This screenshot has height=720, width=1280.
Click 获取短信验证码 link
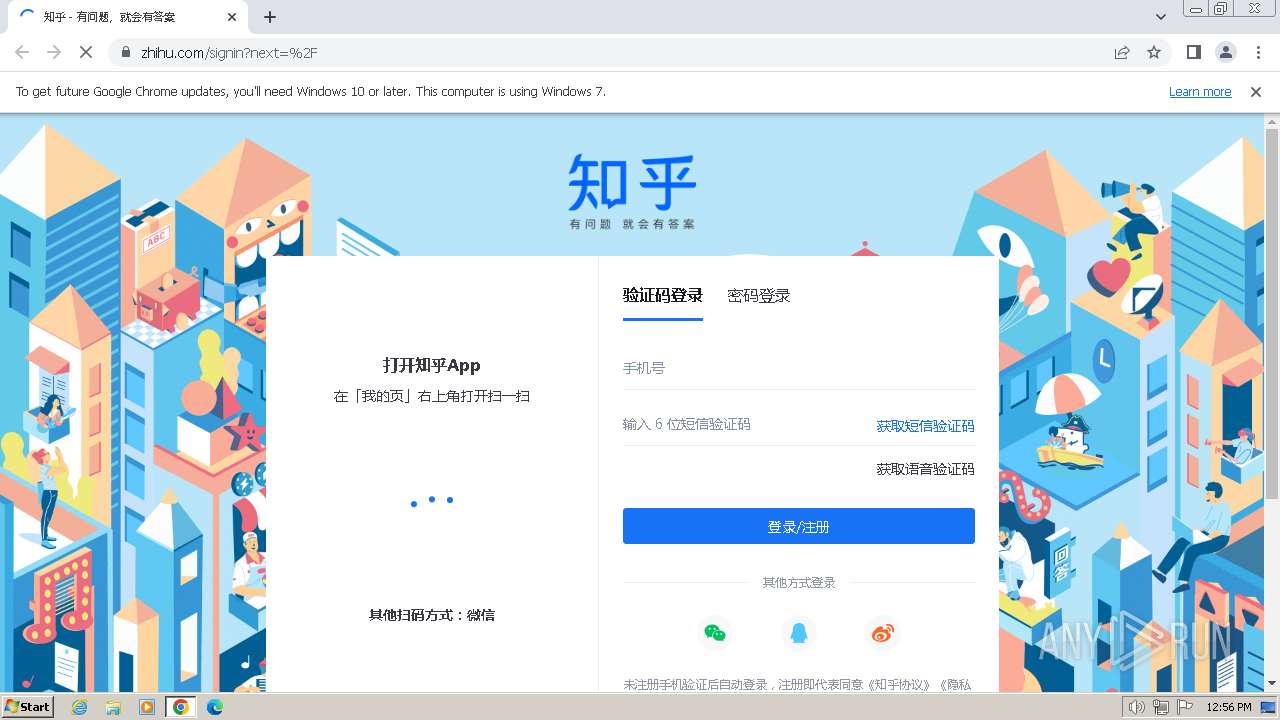[x=925, y=426]
